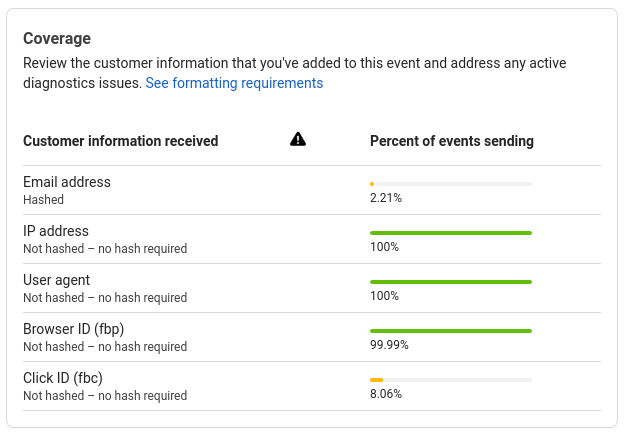Click the warning triangle icon

click(x=298, y=139)
